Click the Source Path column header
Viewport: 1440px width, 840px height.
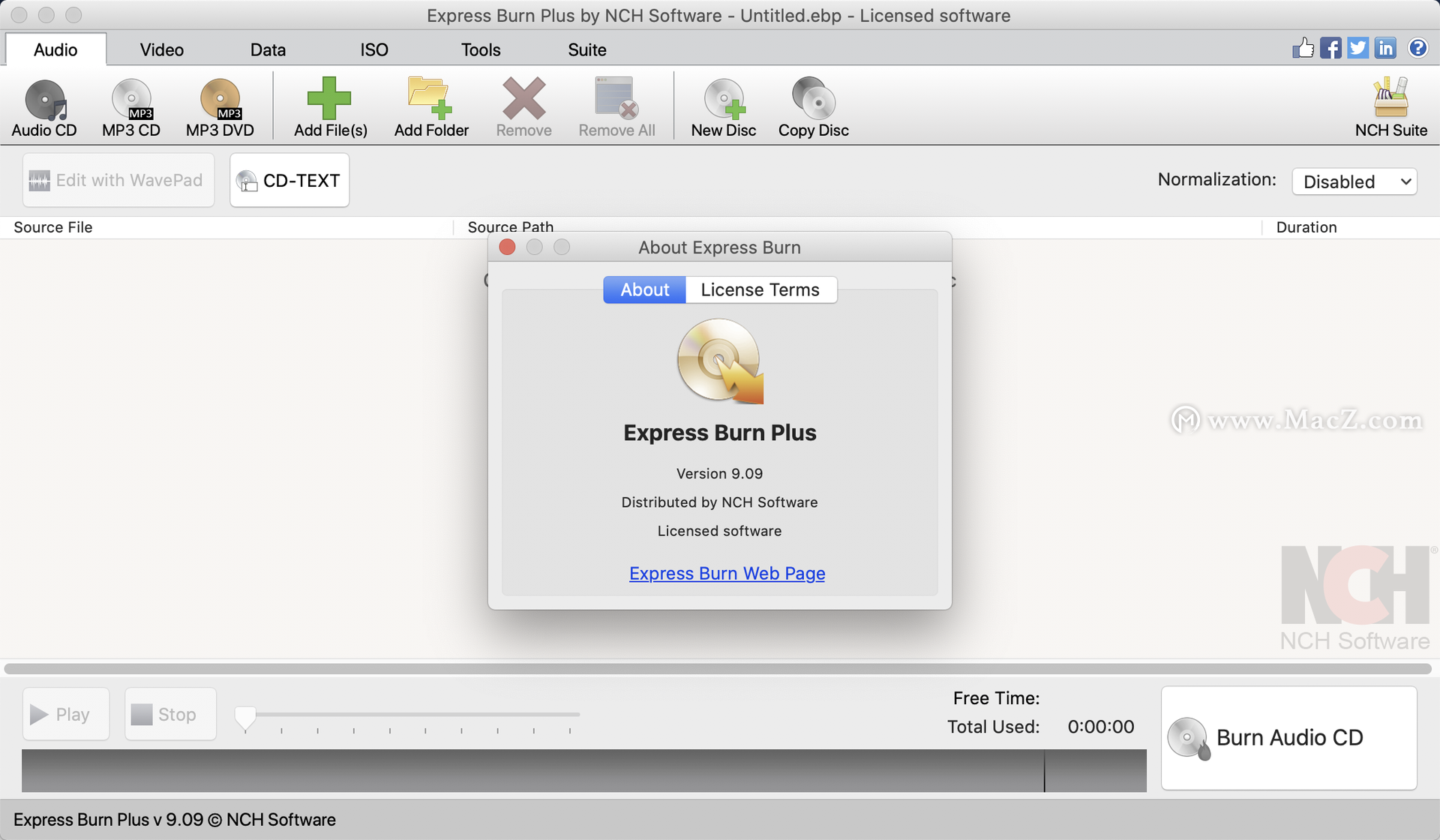858,227
